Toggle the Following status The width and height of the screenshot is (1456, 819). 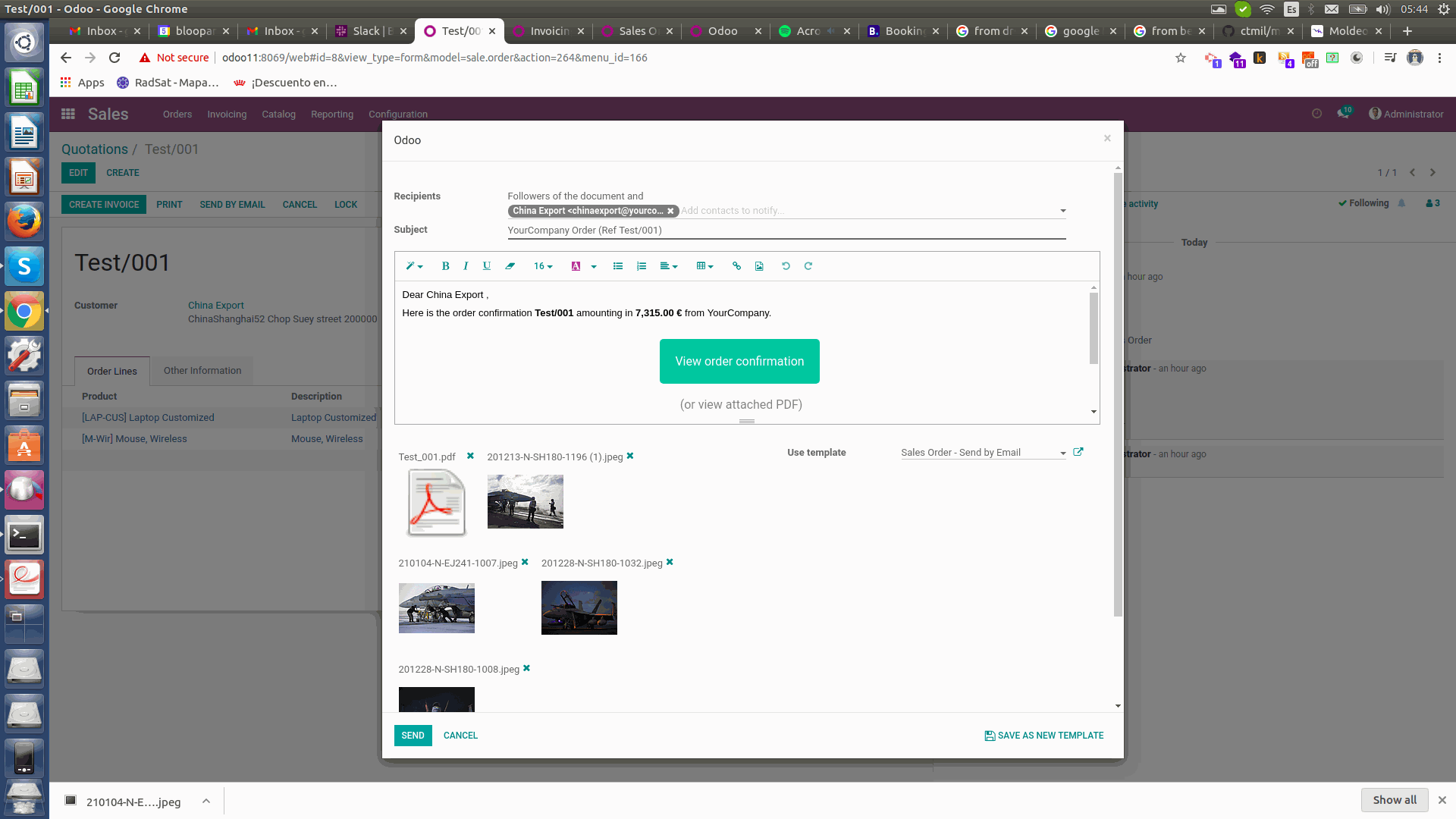coord(1363,203)
